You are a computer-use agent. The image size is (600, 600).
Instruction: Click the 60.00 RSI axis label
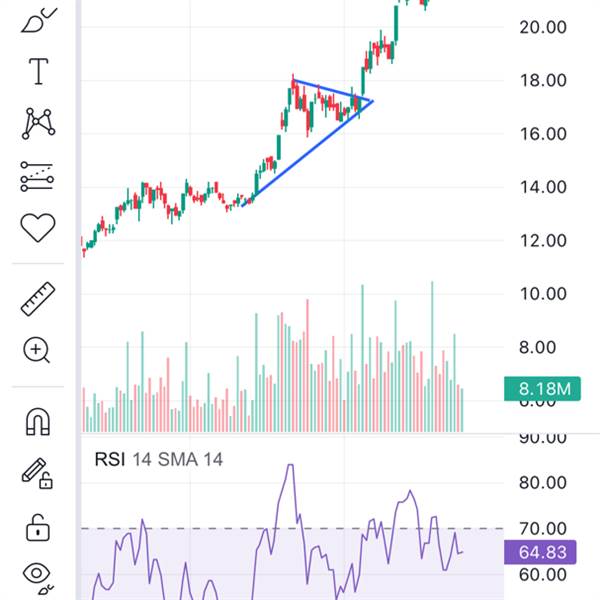[543, 575]
